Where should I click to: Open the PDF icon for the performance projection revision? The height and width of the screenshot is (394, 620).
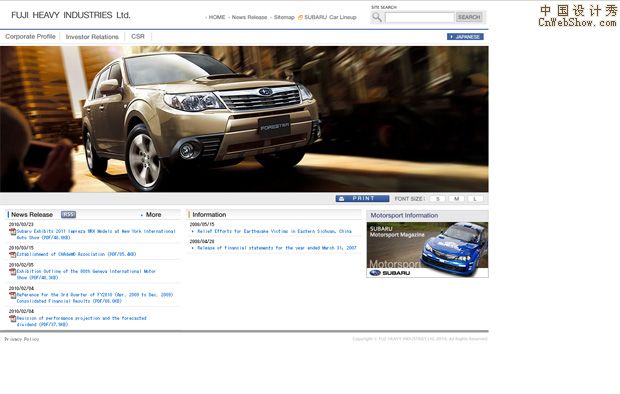pyautogui.click(x=13, y=318)
